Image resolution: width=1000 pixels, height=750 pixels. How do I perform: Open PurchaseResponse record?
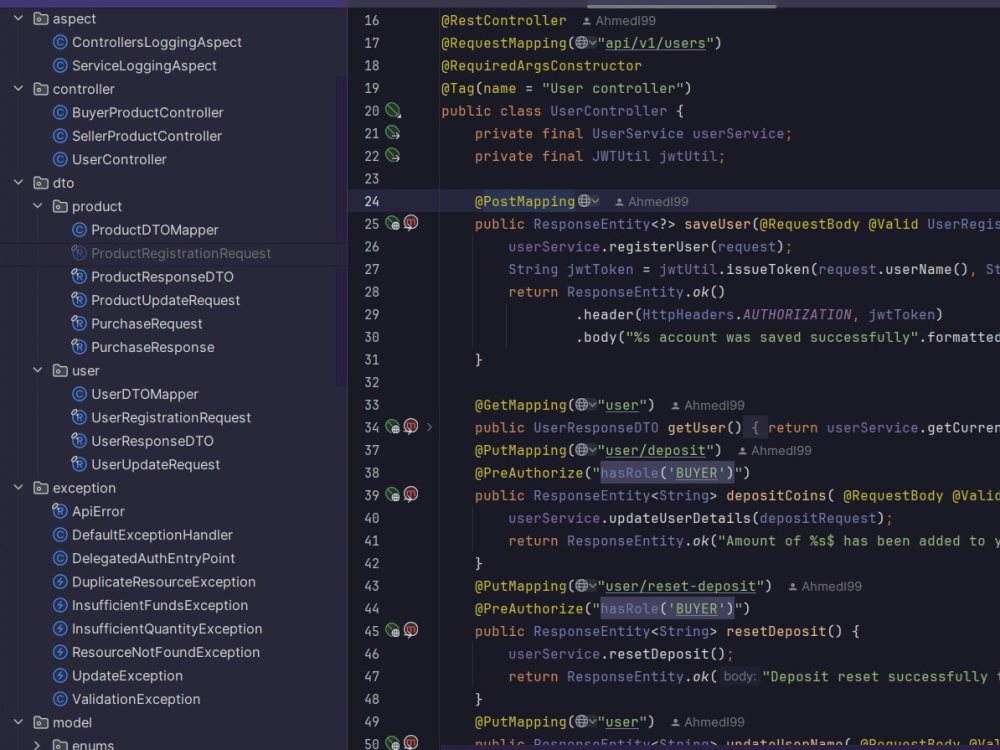[x=152, y=347]
